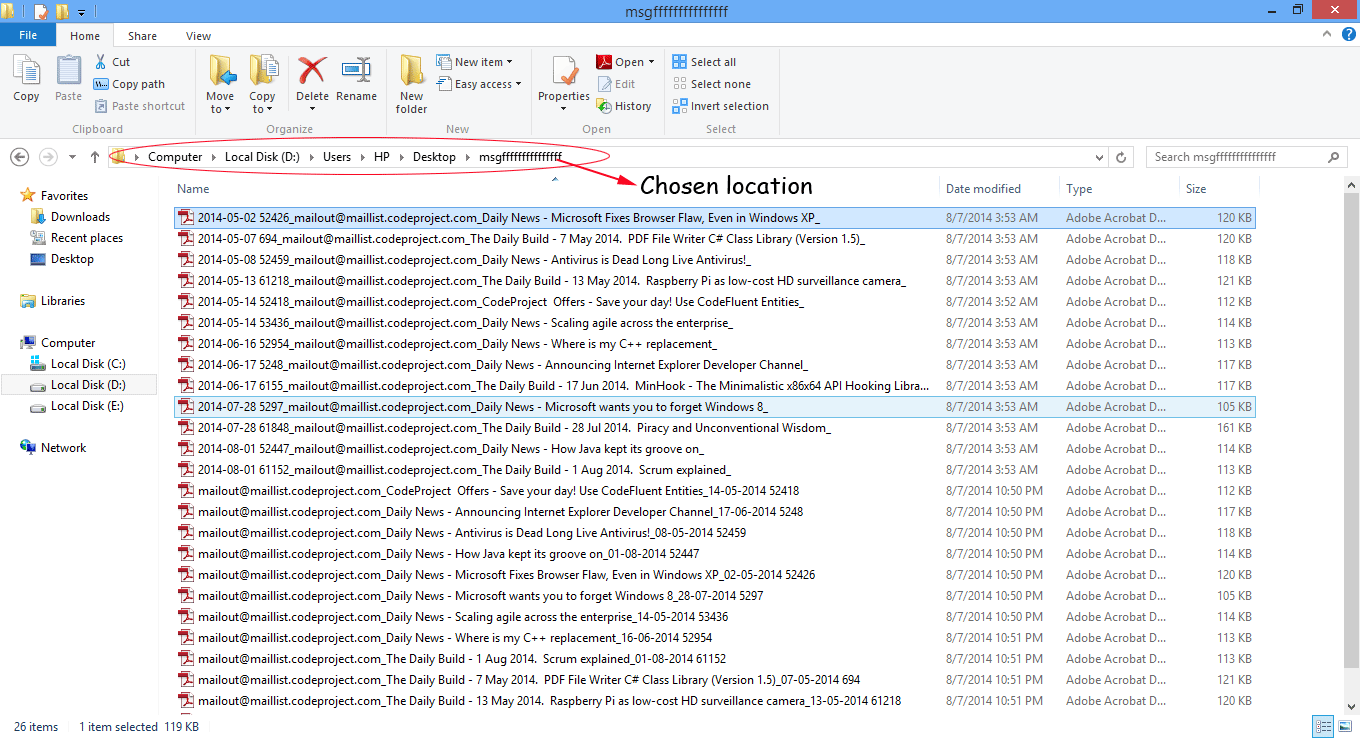Click the Computer breadcrumb in address bar
Viewport: 1360px width, 738px height.
click(175, 157)
